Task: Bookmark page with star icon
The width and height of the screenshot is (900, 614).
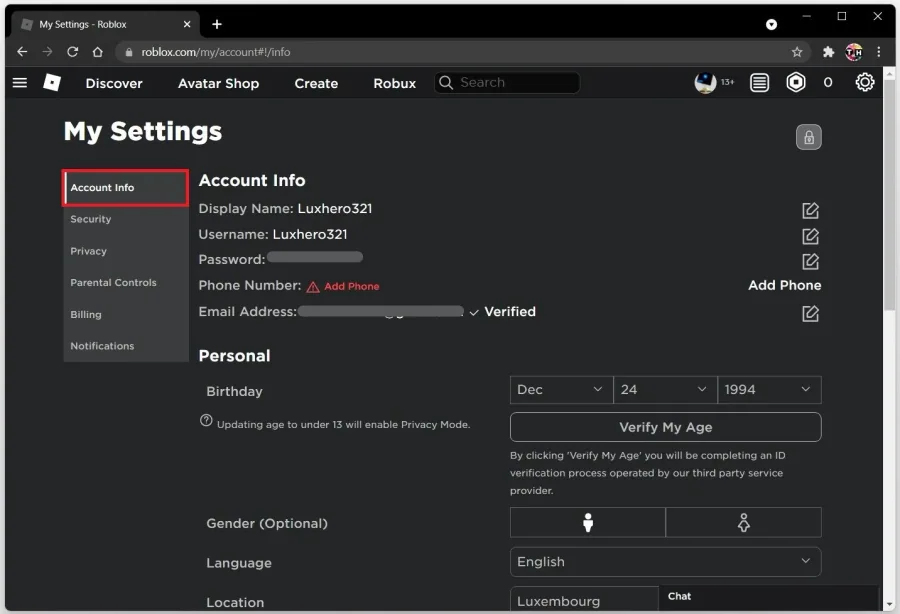Action: (x=797, y=52)
